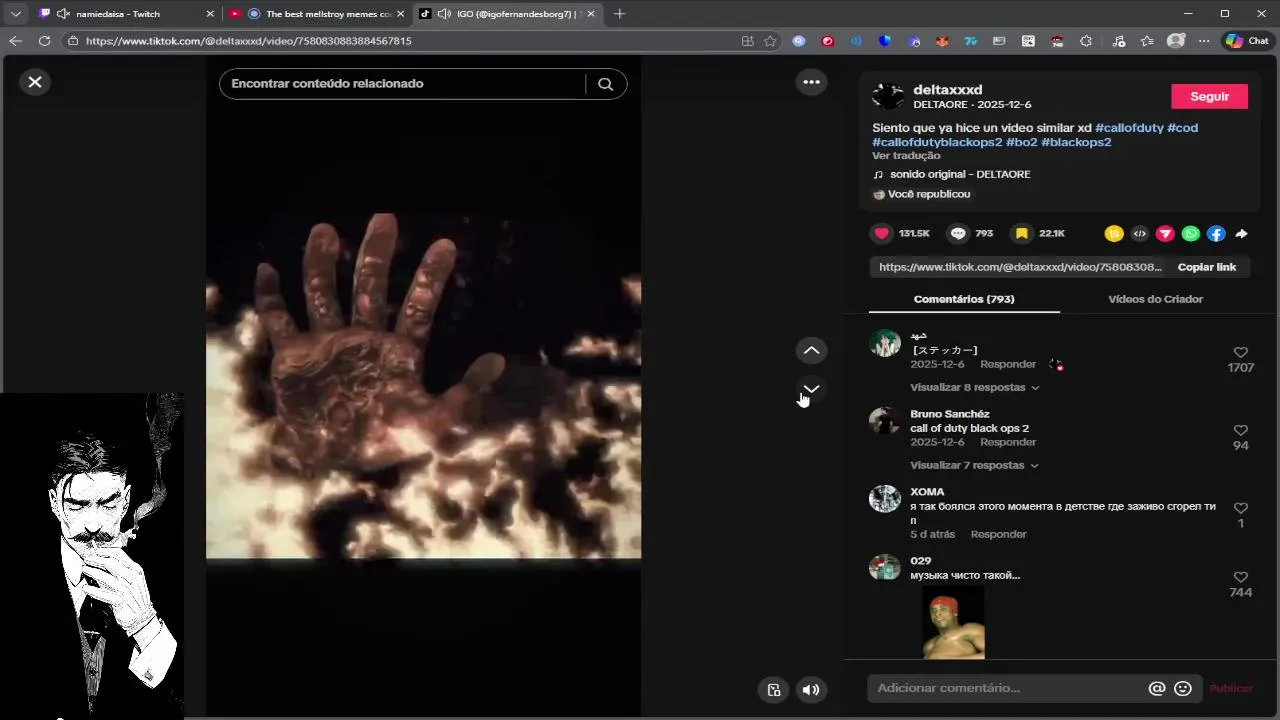
Task: Open the #callofdutyblackops2 hashtag
Action: [x=937, y=142]
